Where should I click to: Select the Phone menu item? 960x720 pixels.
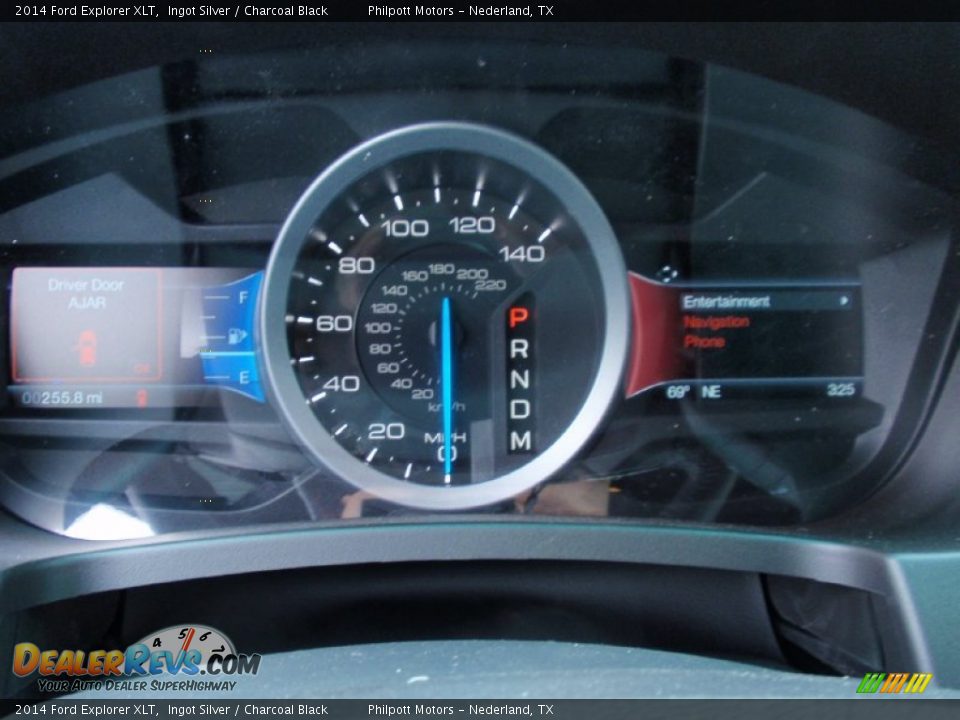coord(704,341)
